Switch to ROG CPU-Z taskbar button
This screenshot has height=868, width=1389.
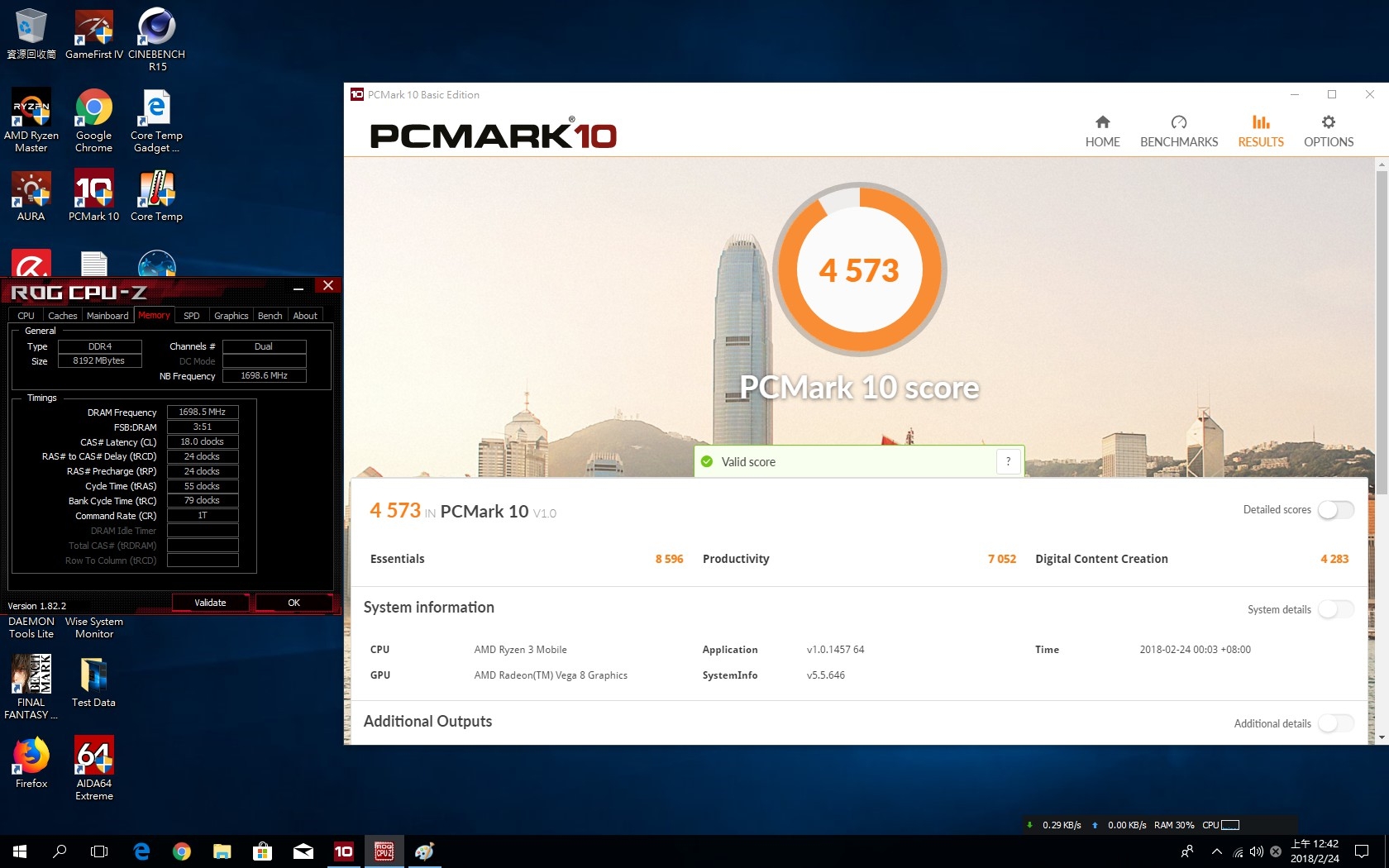[x=384, y=851]
